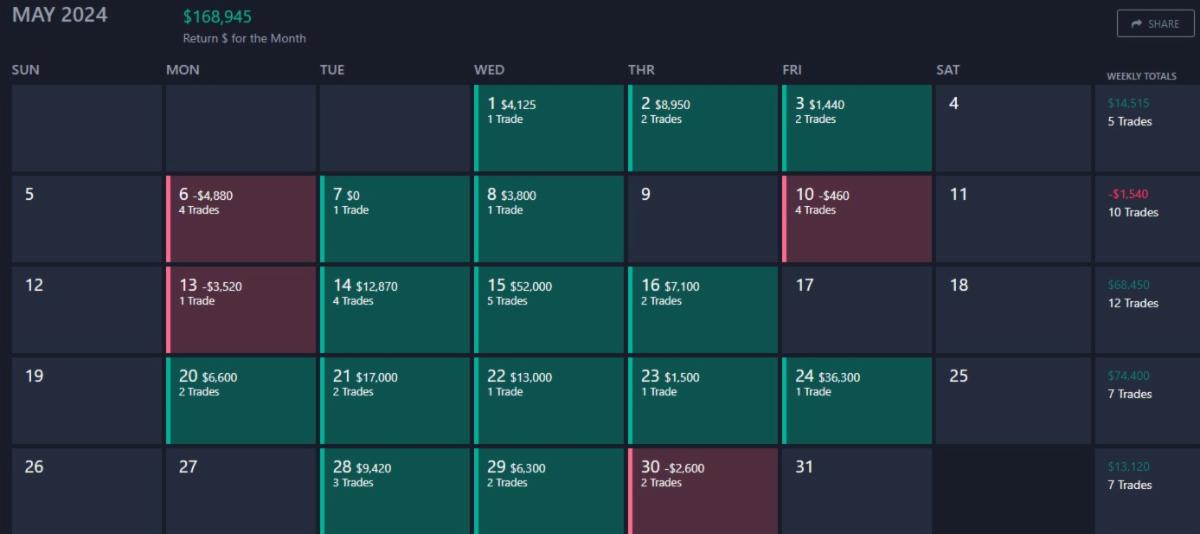The image size is (1200, 534).
Task: Select May 7 cell showing $0
Action: (x=395, y=218)
